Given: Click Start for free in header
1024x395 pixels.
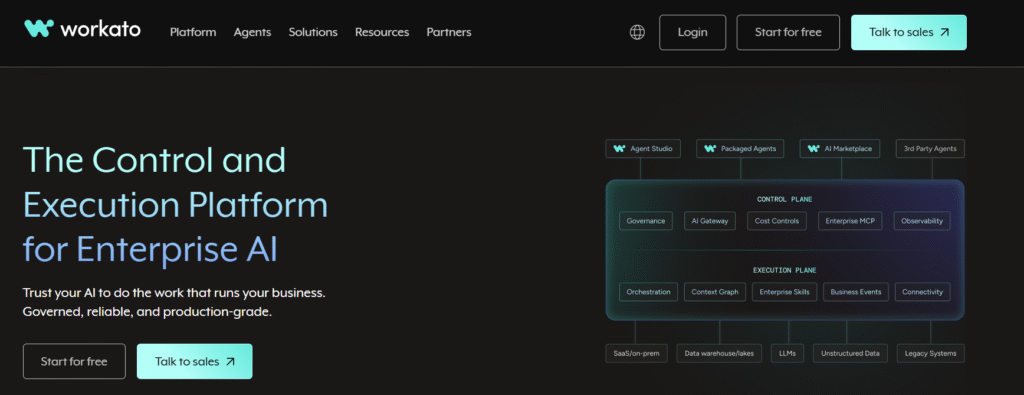Looking at the screenshot, I should [x=788, y=33].
